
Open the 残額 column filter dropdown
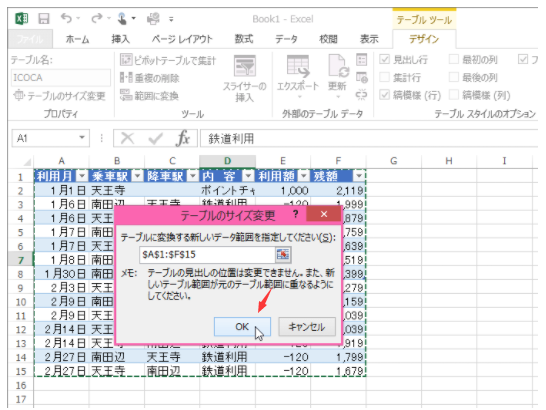coord(359,176)
